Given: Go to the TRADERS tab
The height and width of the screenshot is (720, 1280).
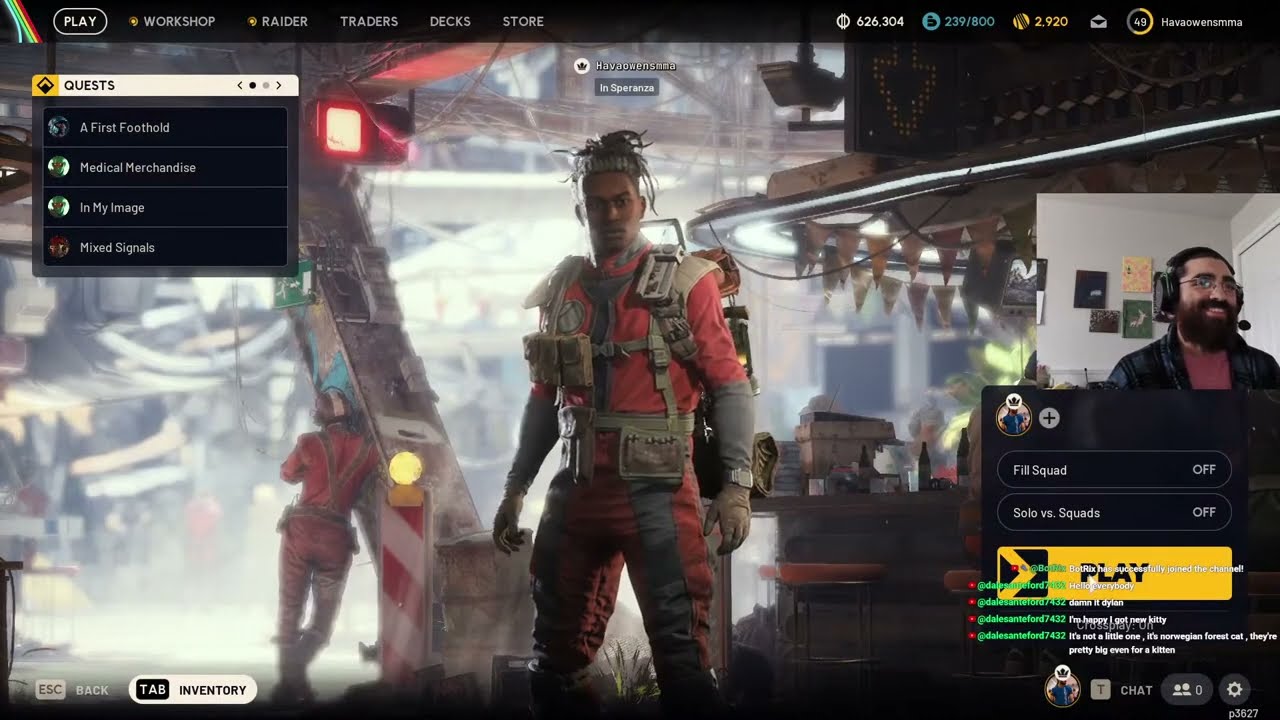Looking at the screenshot, I should pyautogui.click(x=369, y=21).
